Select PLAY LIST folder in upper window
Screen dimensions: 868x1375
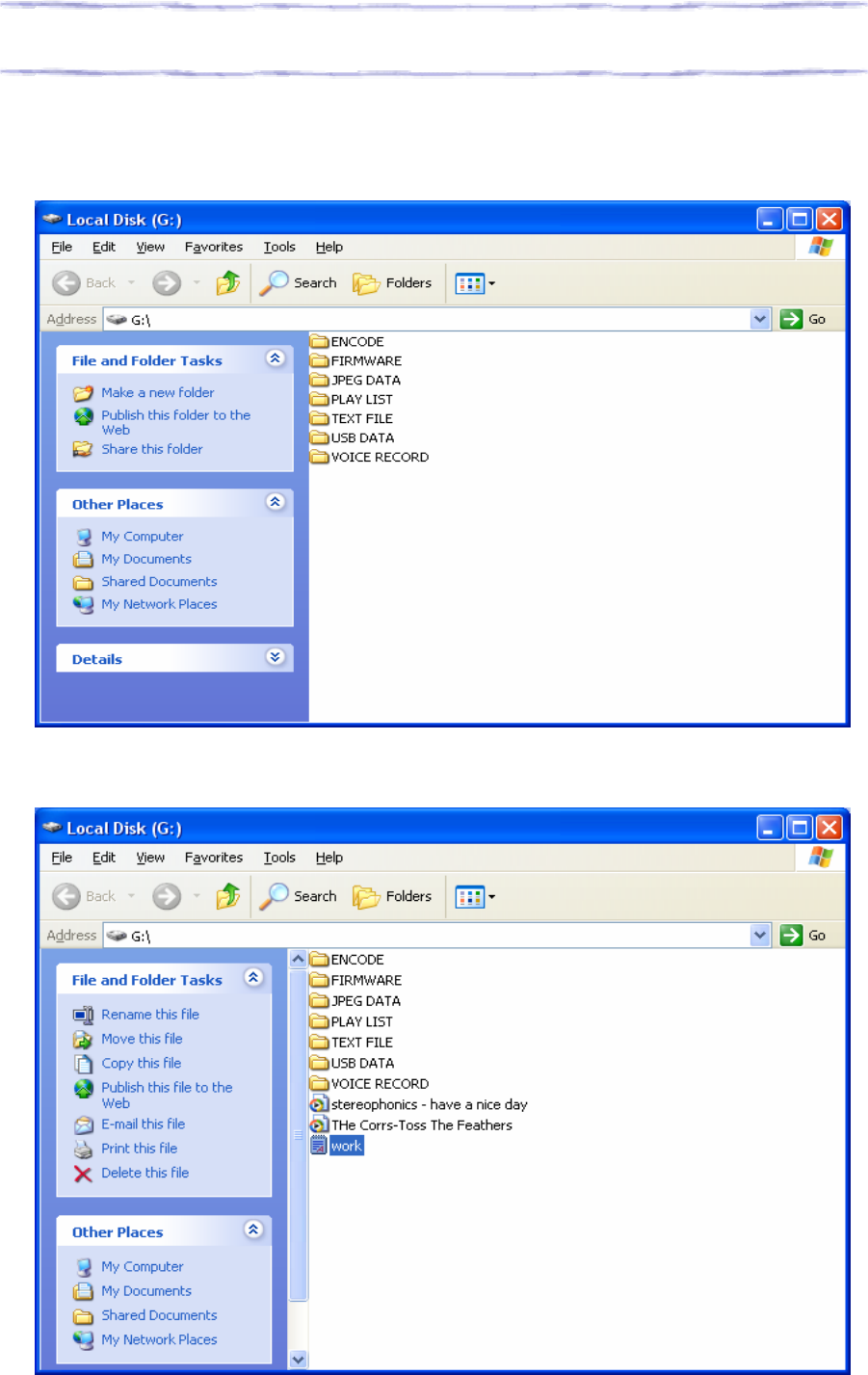coord(353,399)
